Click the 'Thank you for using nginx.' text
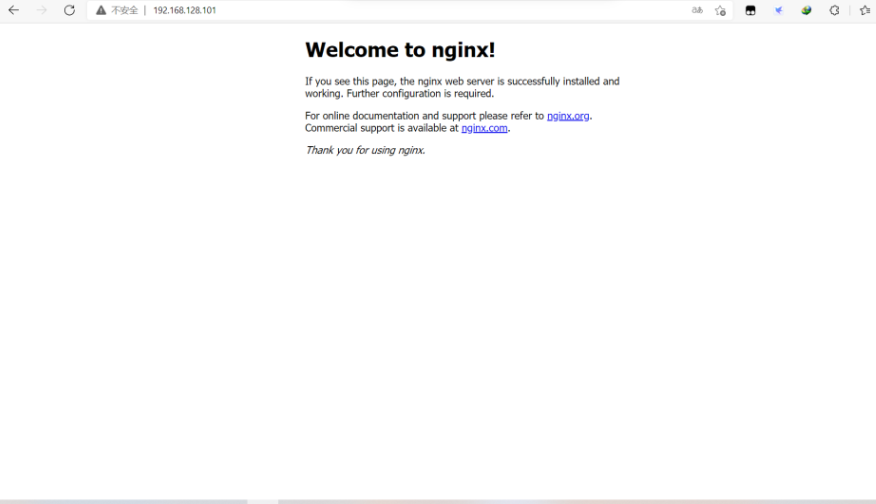The image size is (876, 504). coord(365,150)
